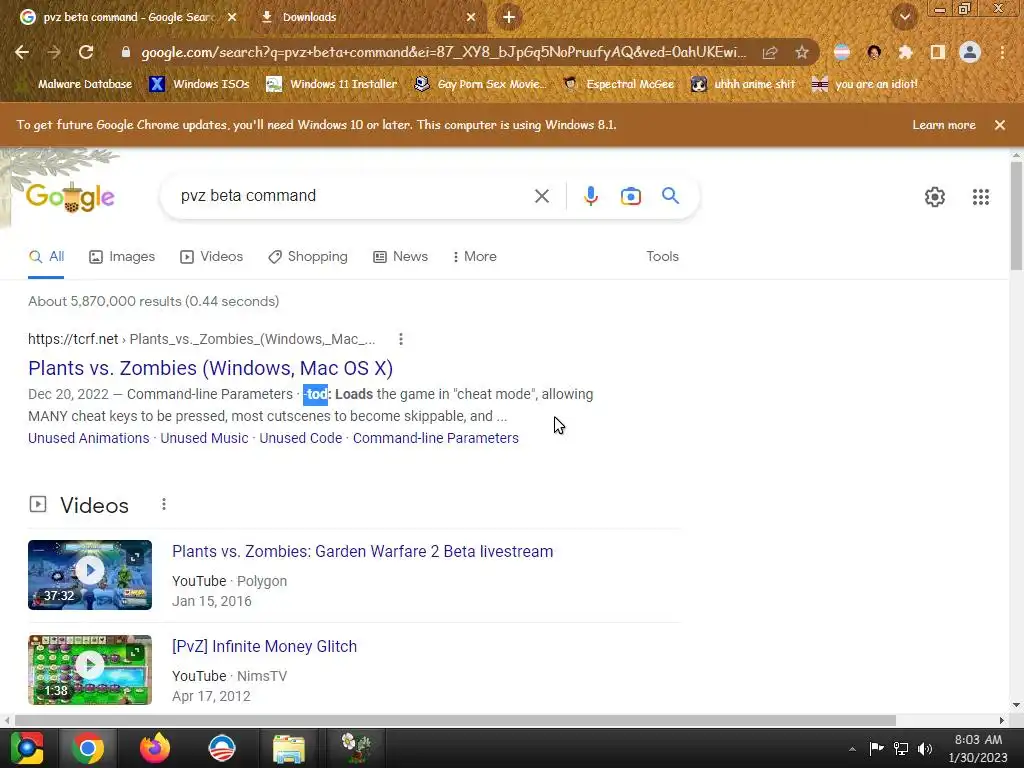Open the Start button on the taskbar
The height and width of the screenshot is (768, 1024).
click(x=27, y=748)
